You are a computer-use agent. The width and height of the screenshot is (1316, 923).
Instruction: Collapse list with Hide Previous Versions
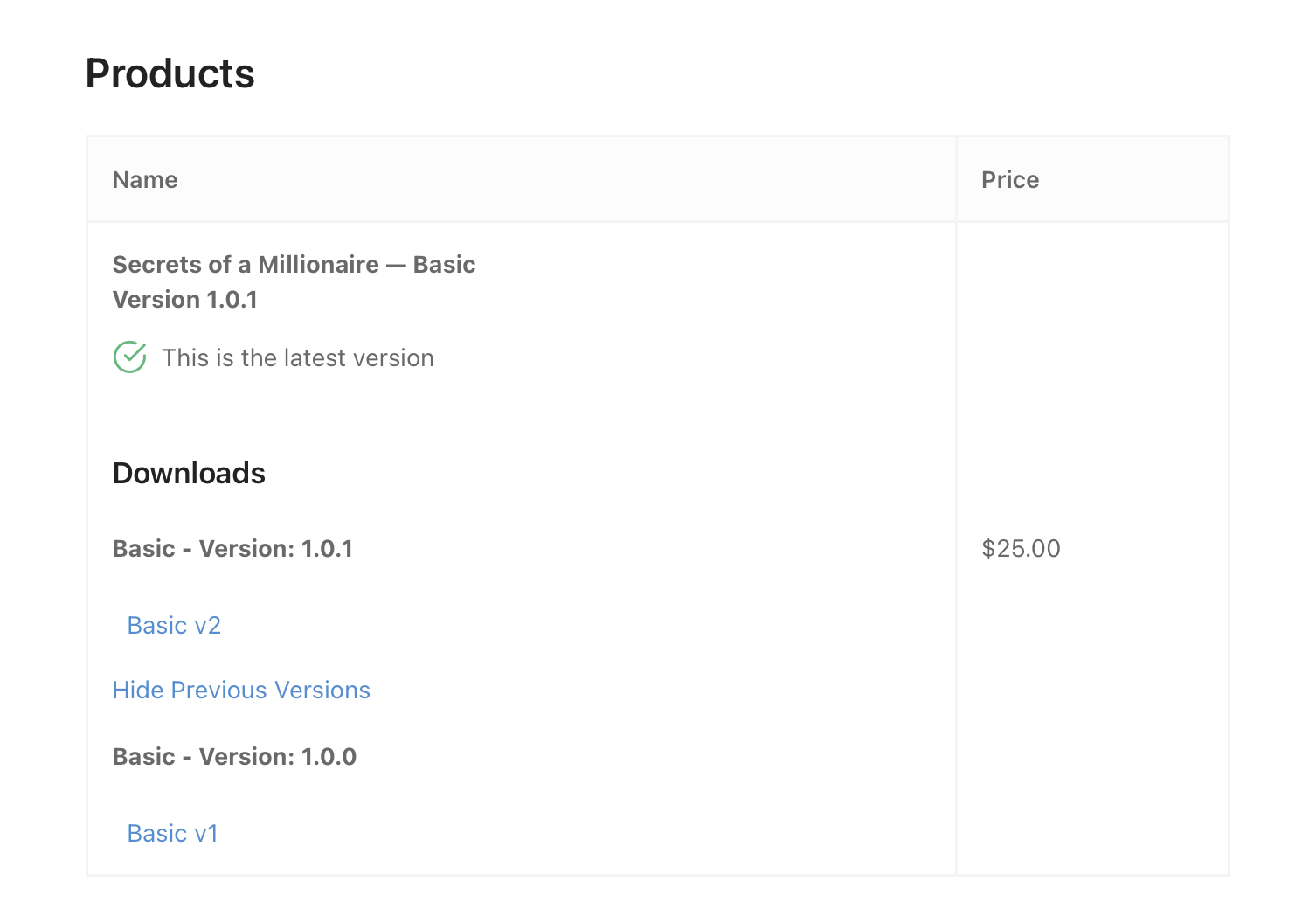(x=241, y=691)
